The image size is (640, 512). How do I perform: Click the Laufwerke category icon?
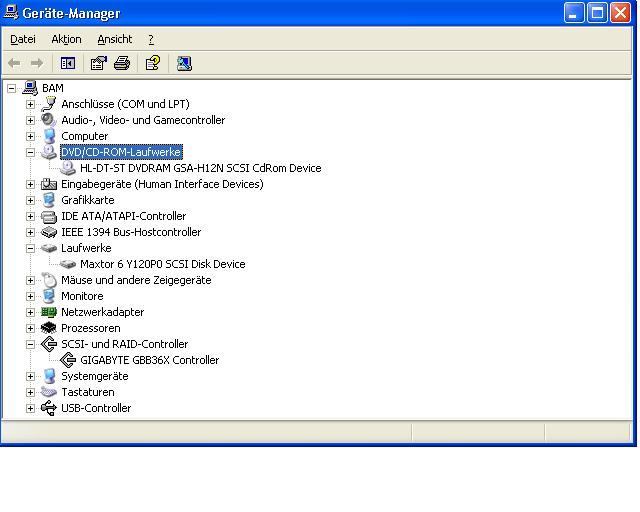click(49, 248)
